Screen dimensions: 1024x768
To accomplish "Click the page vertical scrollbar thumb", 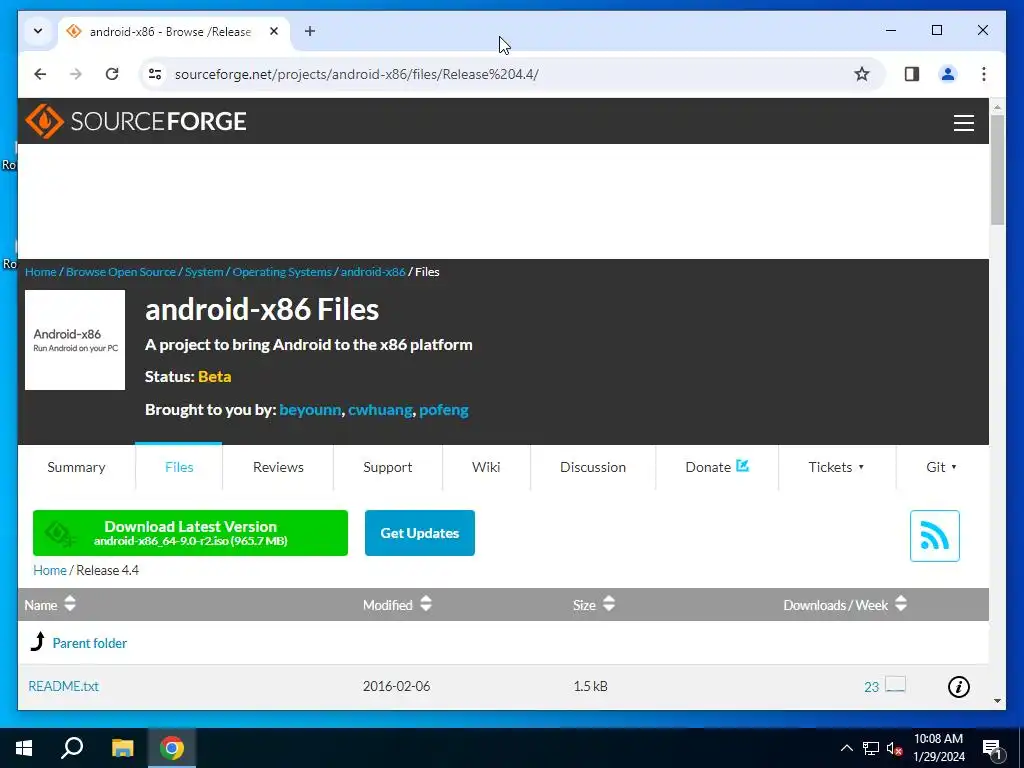I will tap(997, 170).
